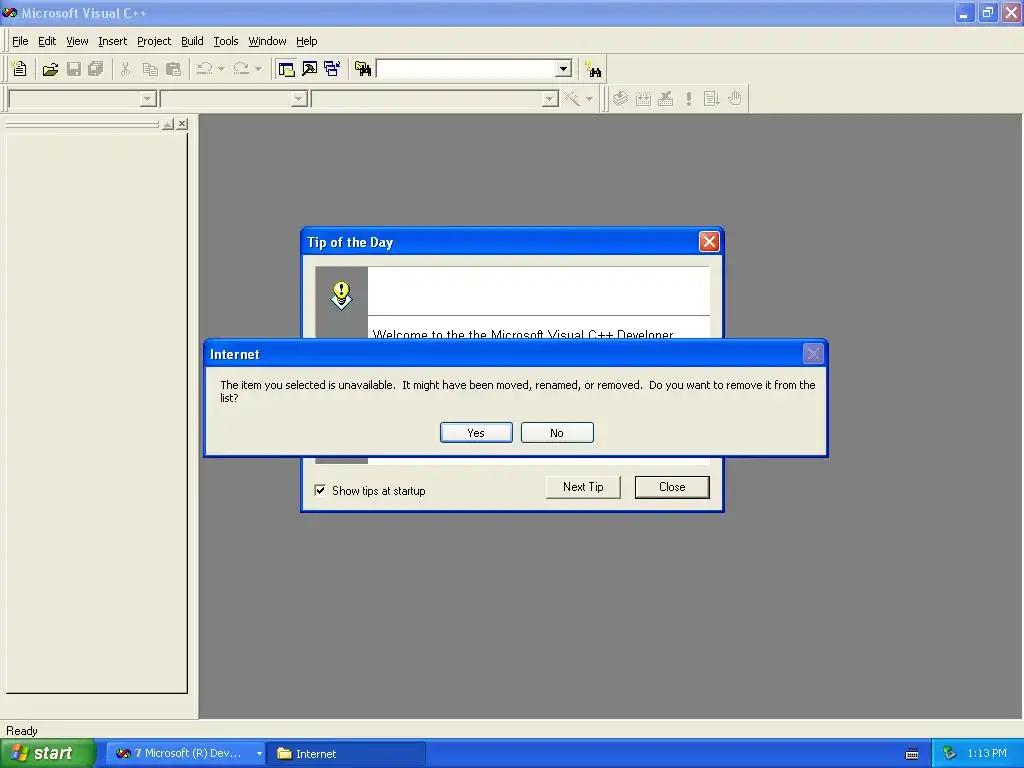Click the Insert Breakpoint hand icon
This screenshot has height=768, width=1024.
(x=735, y=99)
